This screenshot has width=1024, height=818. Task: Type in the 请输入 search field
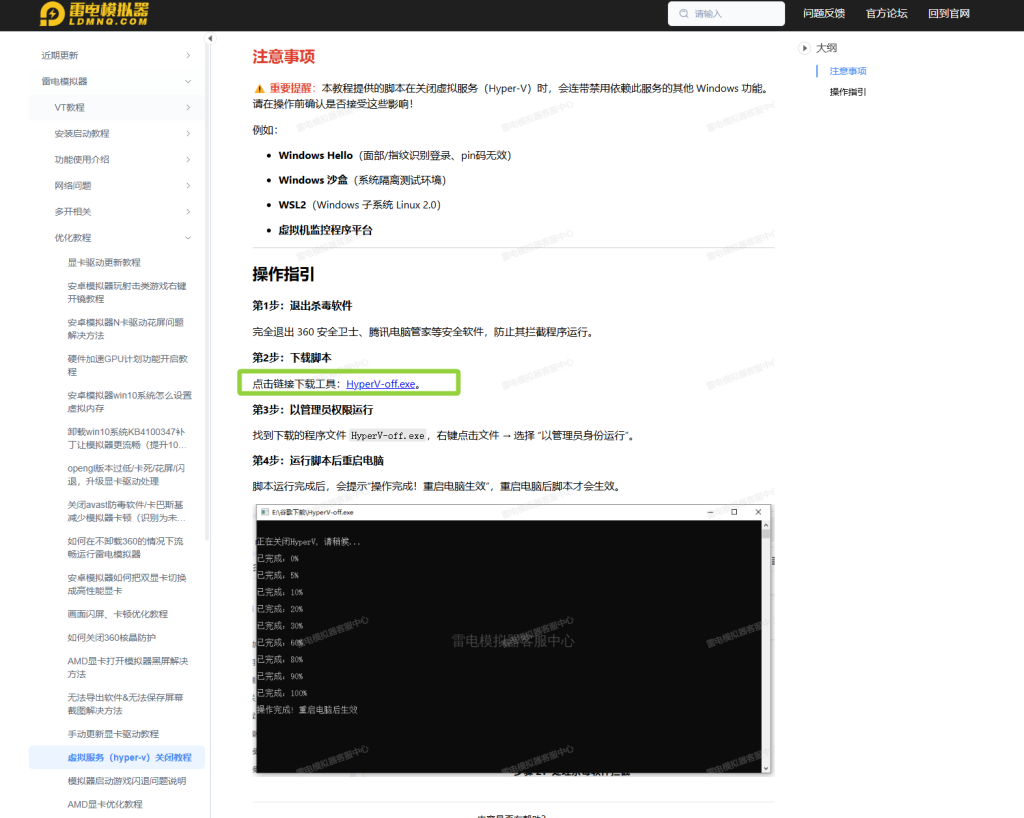click(735, 14)
